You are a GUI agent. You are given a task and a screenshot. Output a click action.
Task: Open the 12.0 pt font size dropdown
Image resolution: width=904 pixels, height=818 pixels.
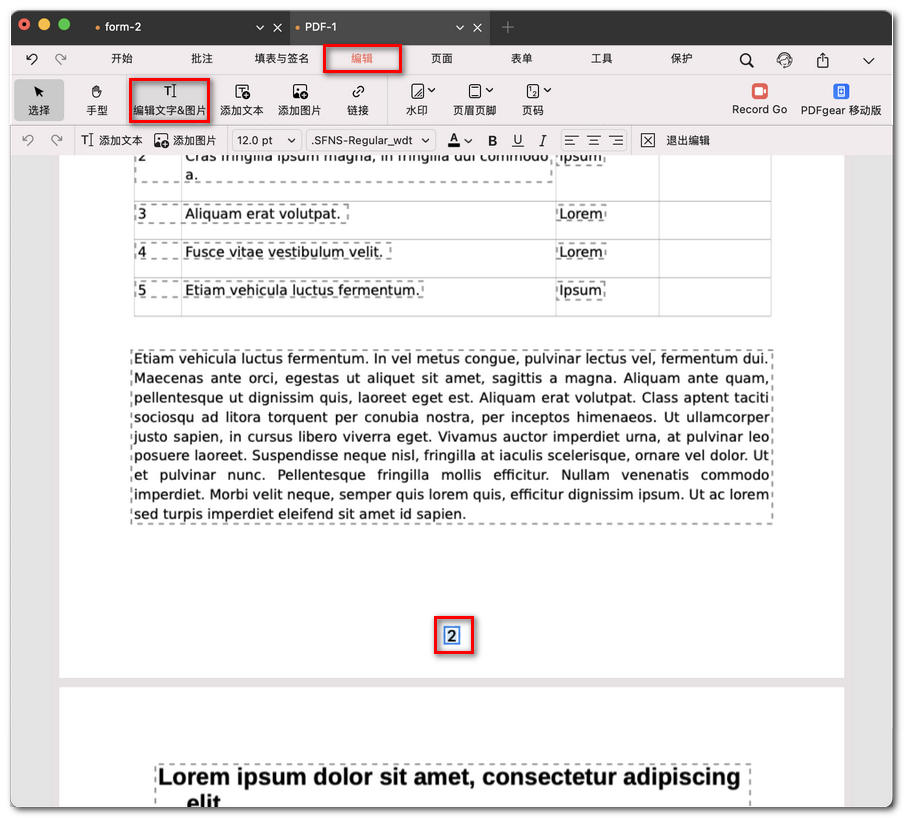click(x=266, y=141)
